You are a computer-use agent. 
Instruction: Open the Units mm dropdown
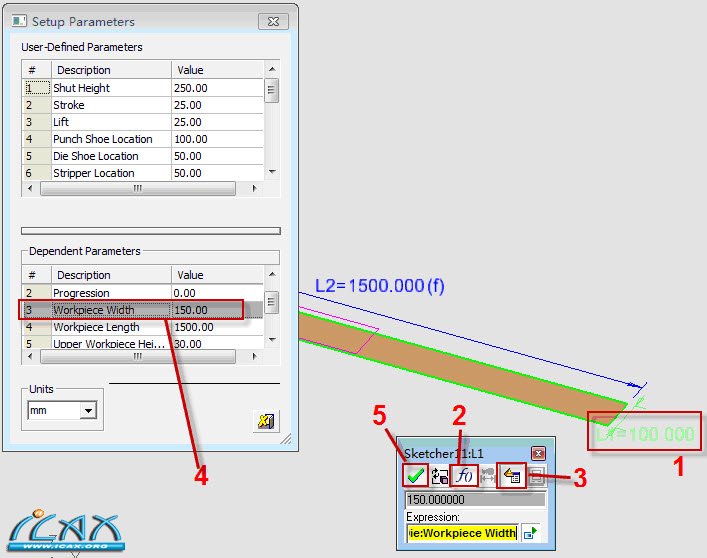point(88,410)
